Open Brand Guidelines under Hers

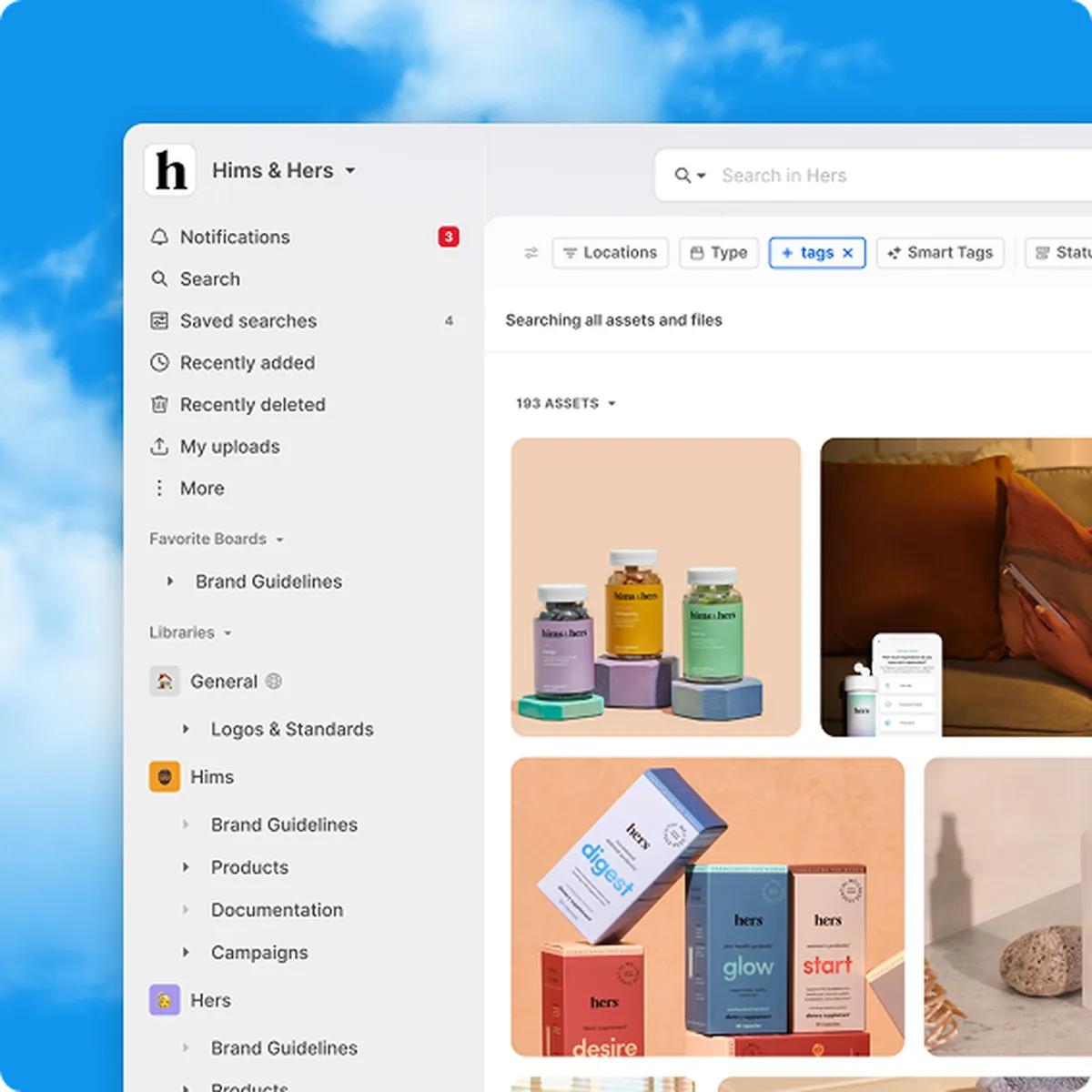[x=284, y=1047]
